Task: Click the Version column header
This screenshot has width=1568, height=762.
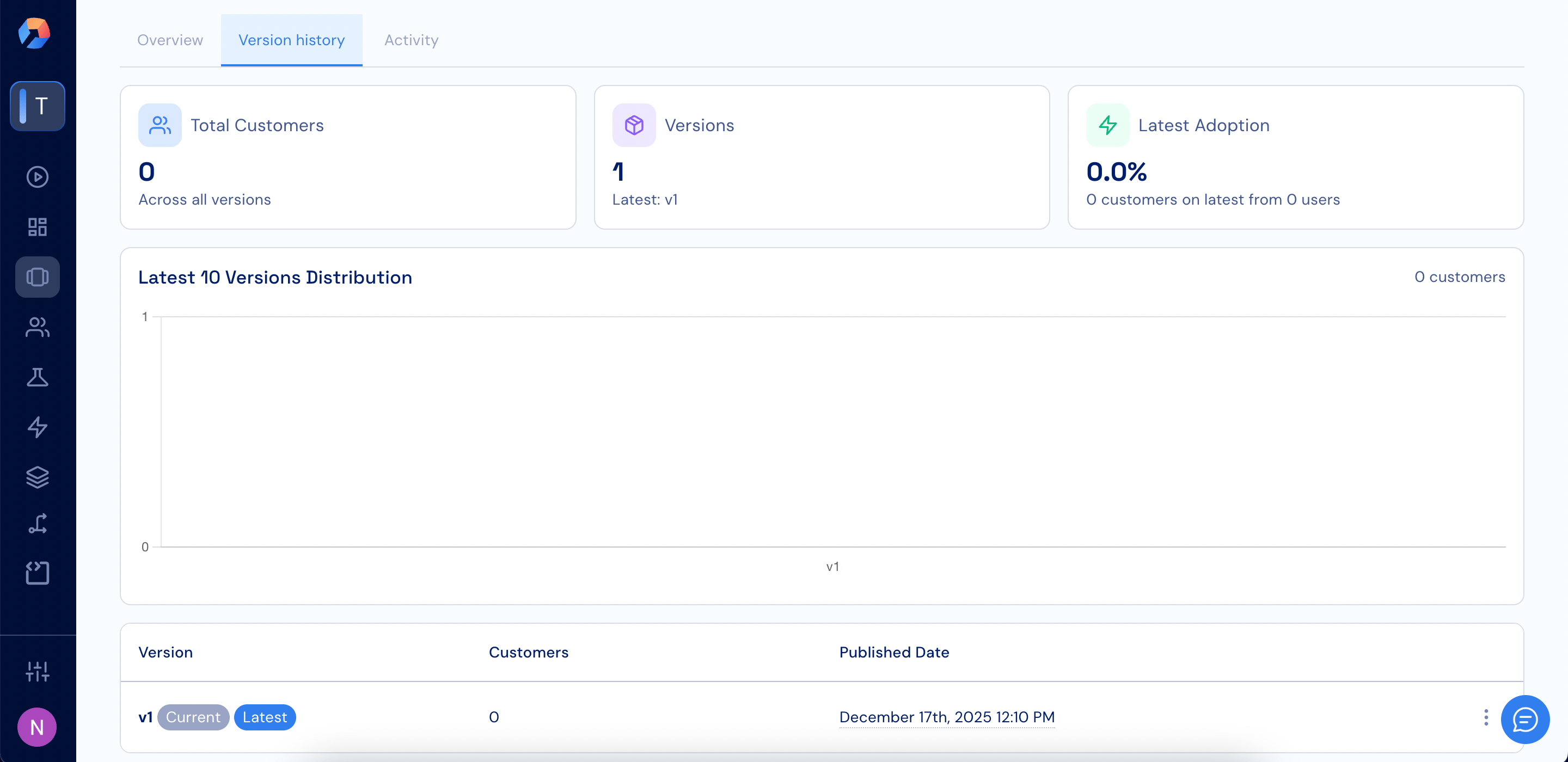Action: pos(166,653)
